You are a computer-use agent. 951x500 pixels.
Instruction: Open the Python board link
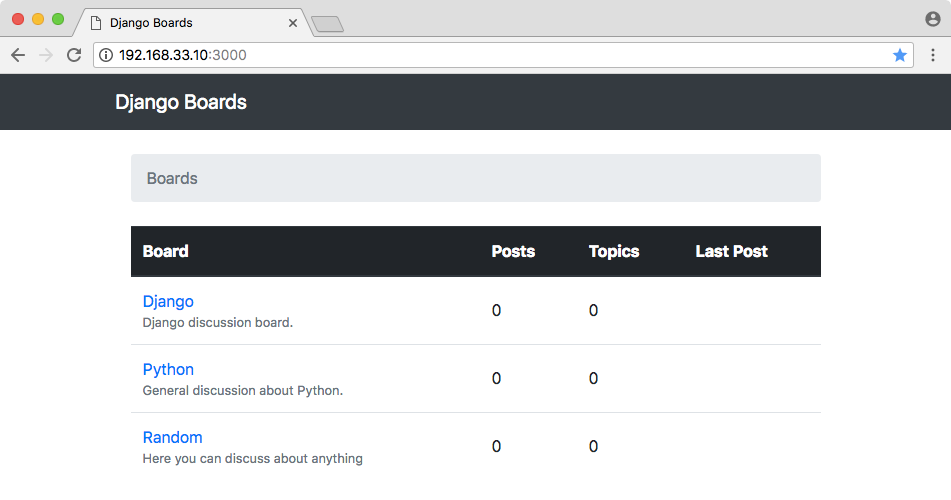[168, 369]
